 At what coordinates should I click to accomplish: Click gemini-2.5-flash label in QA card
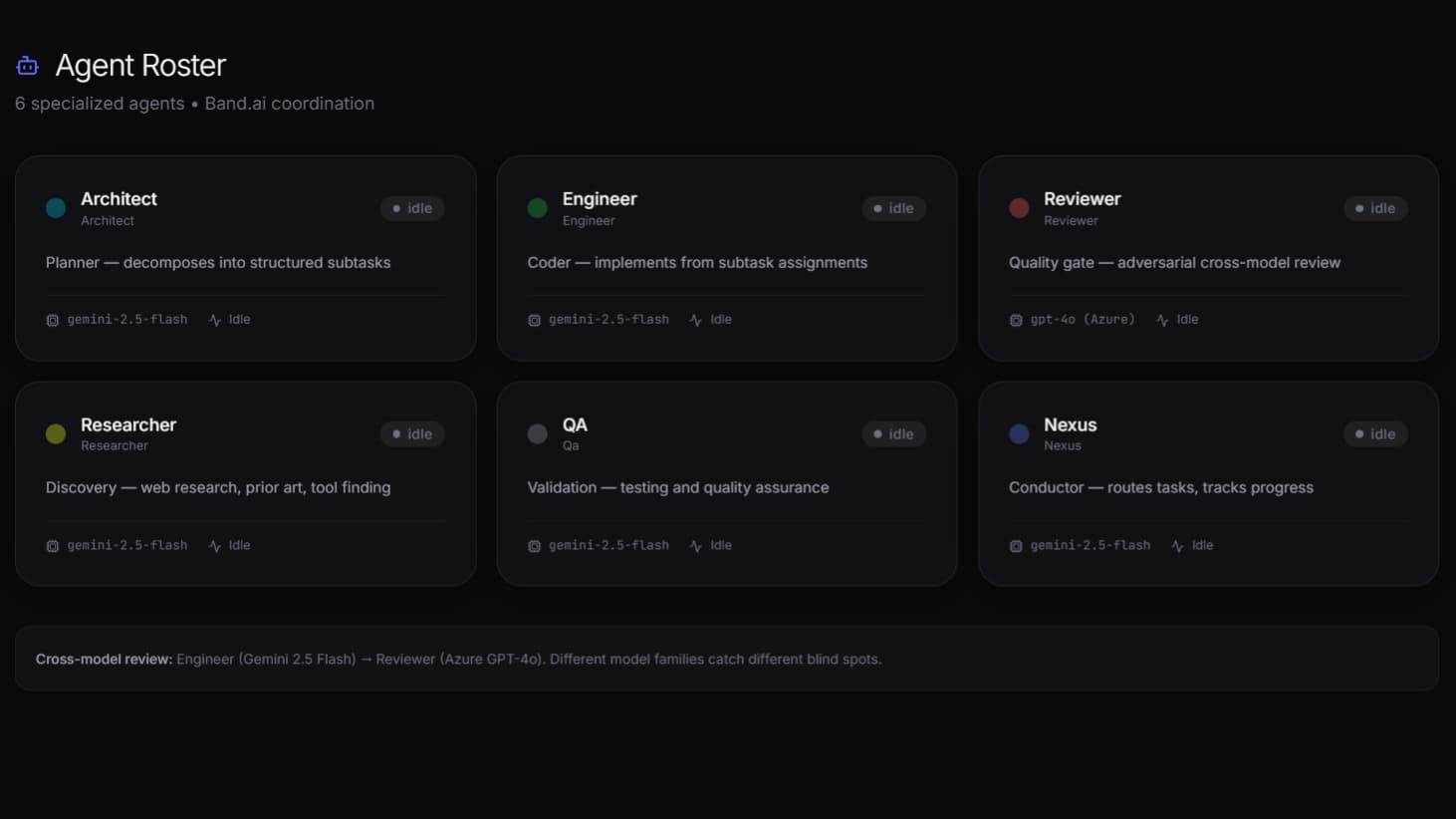[x=608, y=546]
